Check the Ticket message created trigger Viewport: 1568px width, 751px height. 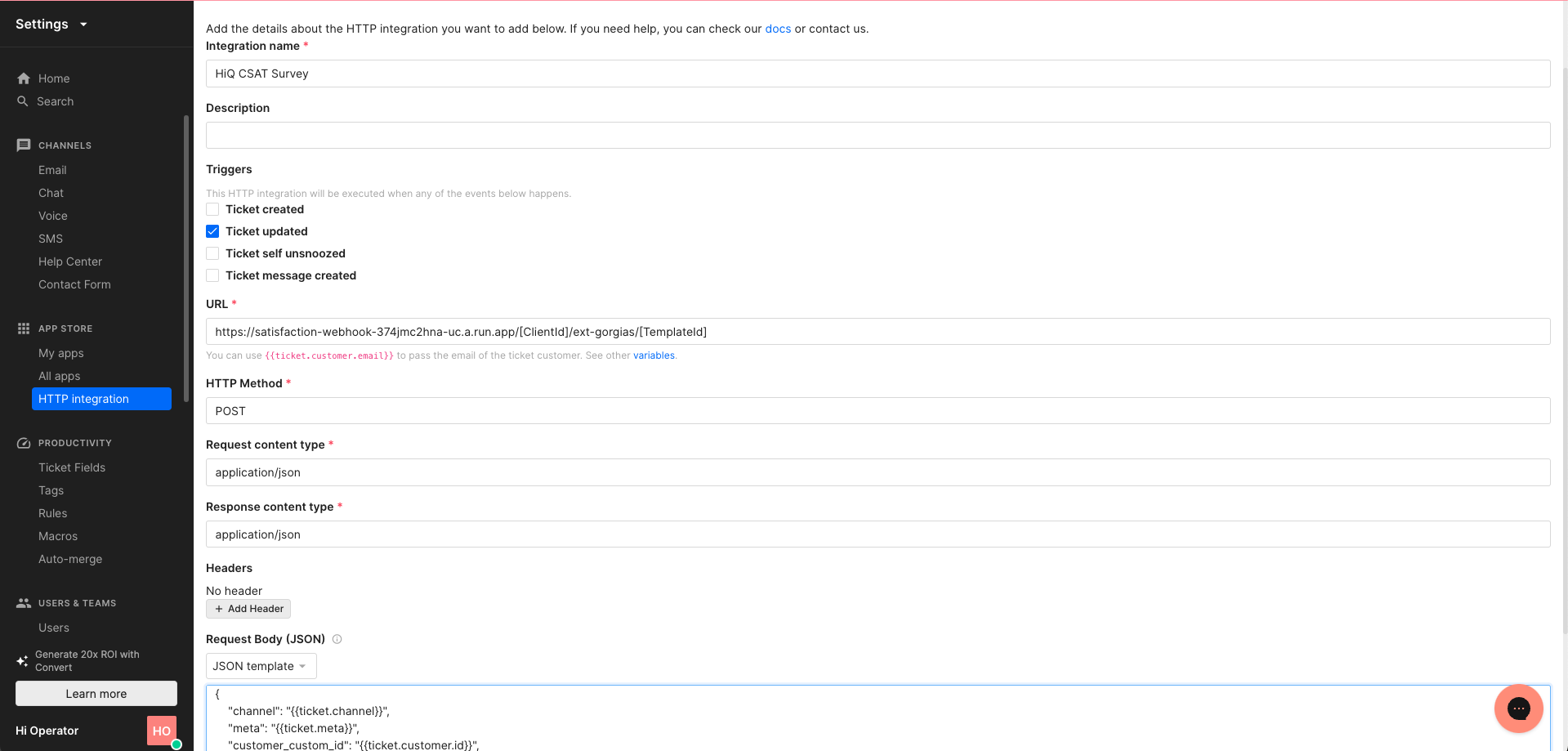(212, 275)
